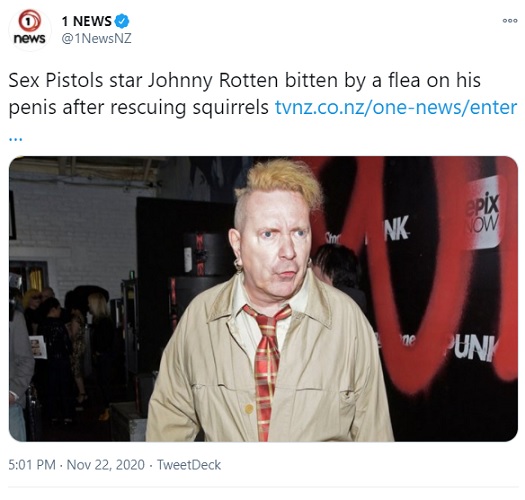Open the tvnz.co.nz/one-news article link
525x500 pixels.
(x=396, y=108)
